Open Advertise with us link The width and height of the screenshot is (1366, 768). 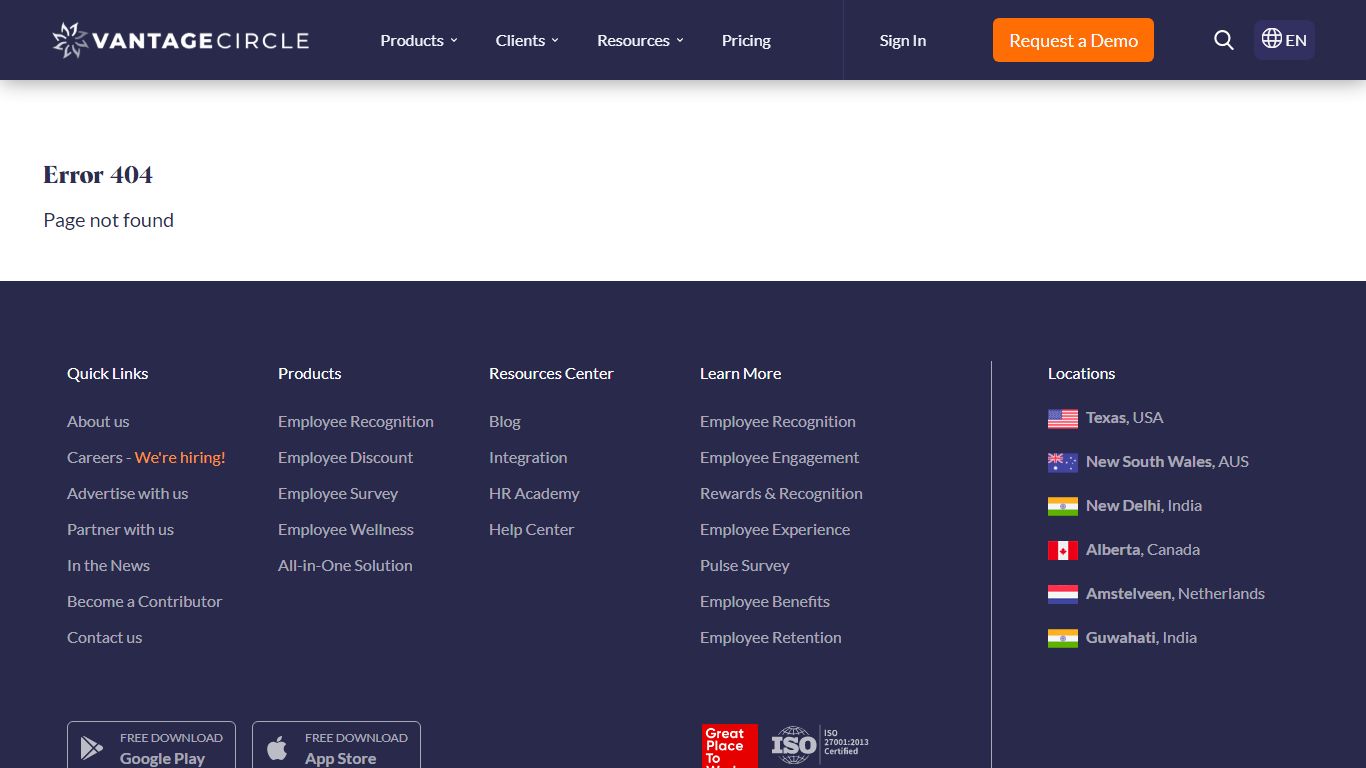click(x=127, y=493)
